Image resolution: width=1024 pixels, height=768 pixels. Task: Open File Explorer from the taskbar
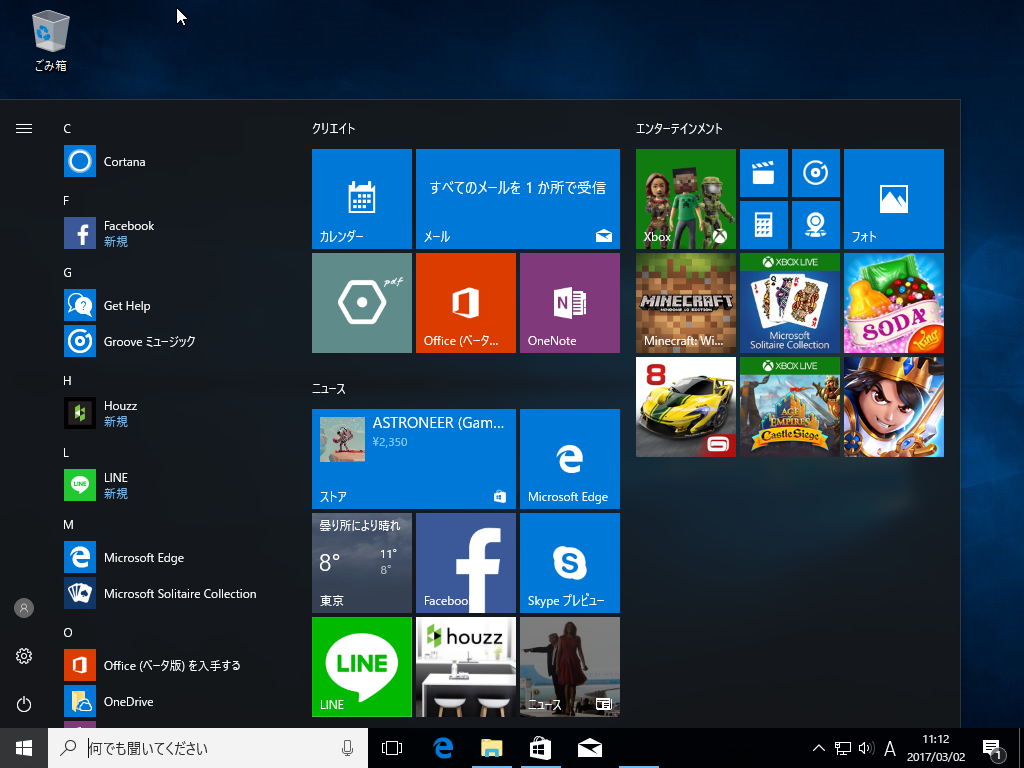(x=491, y=748)
